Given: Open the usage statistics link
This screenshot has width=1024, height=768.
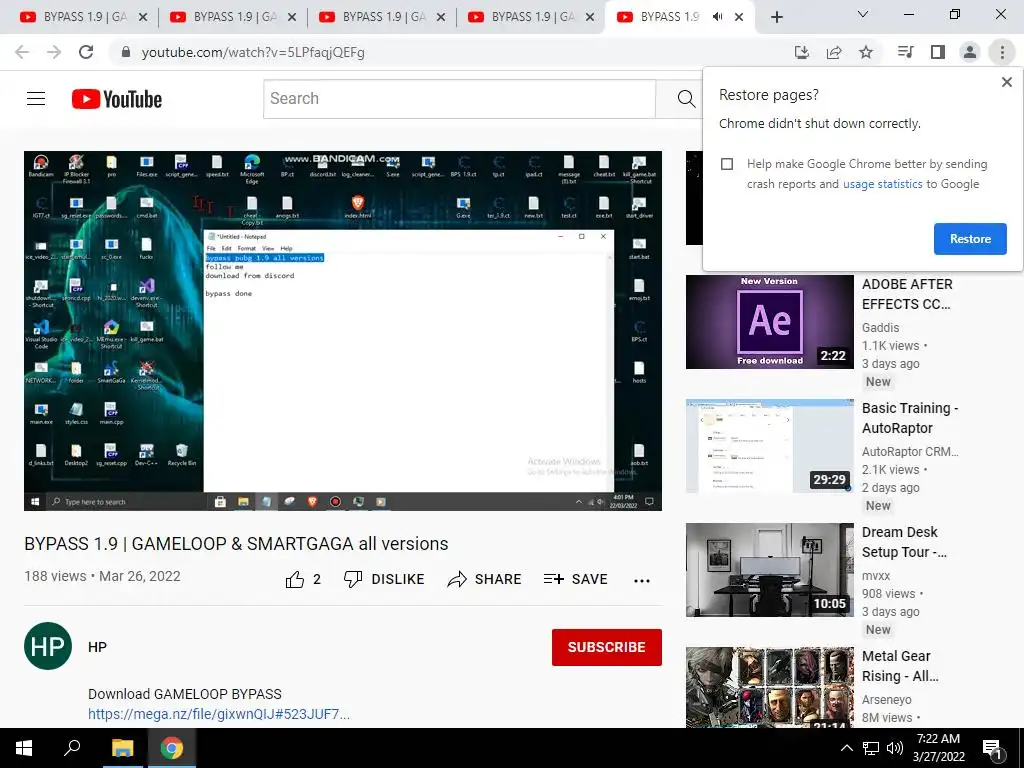Looking at the screenshot, I should 882,184.
